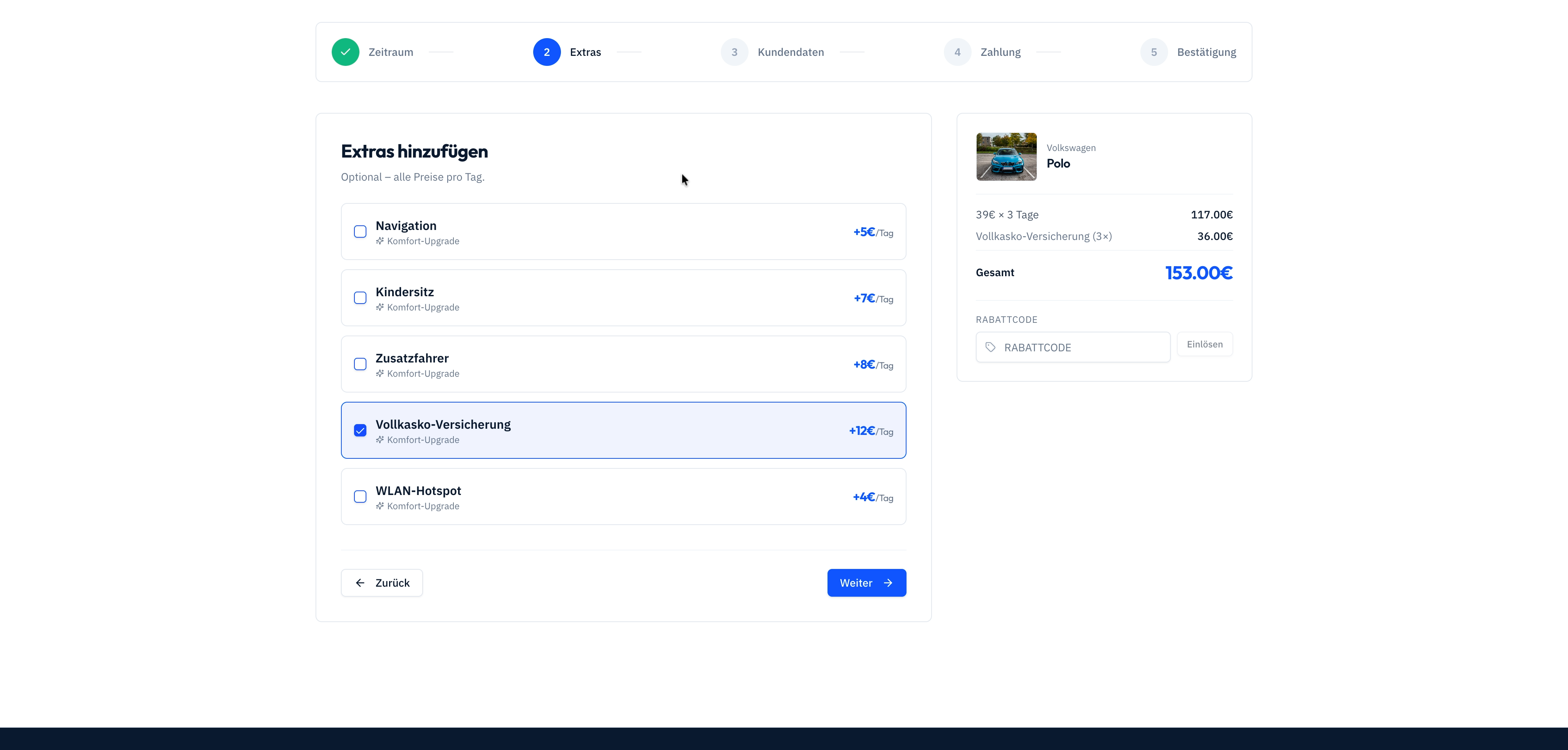The width and height of the screenshot is (1568, 750).
Task: Click 'Vollkasko-Versicherung (3×)' summary line
Action: click(x=1043, y=236)
